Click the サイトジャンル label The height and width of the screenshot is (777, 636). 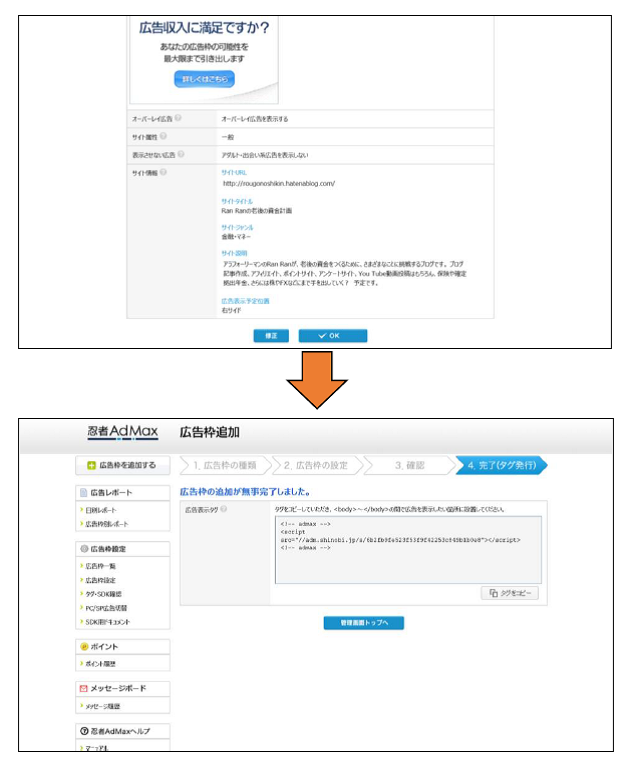[237, 227]
